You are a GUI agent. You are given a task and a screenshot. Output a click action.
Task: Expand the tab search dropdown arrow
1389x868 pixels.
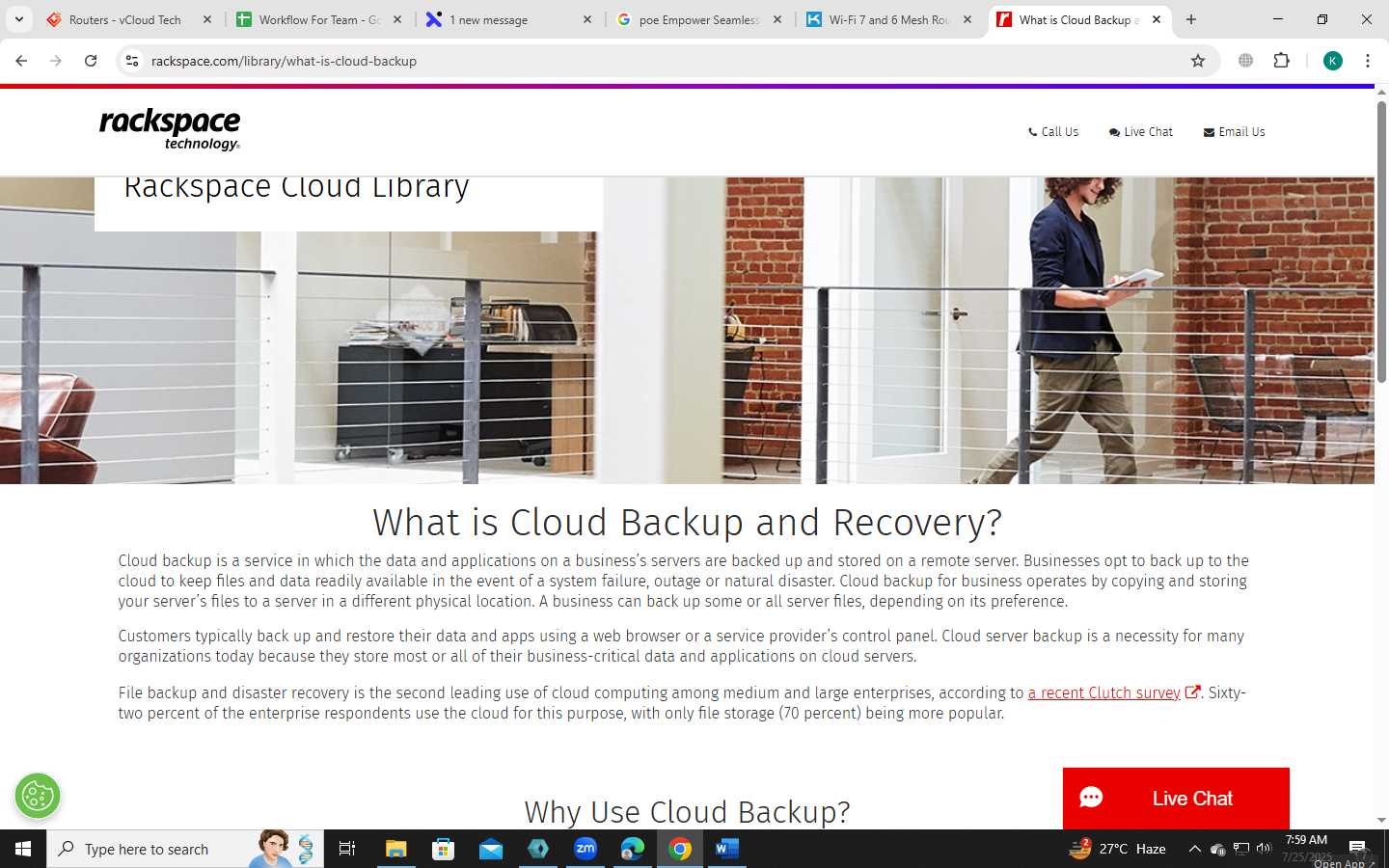pyautogui.click(x=18, y=19)
